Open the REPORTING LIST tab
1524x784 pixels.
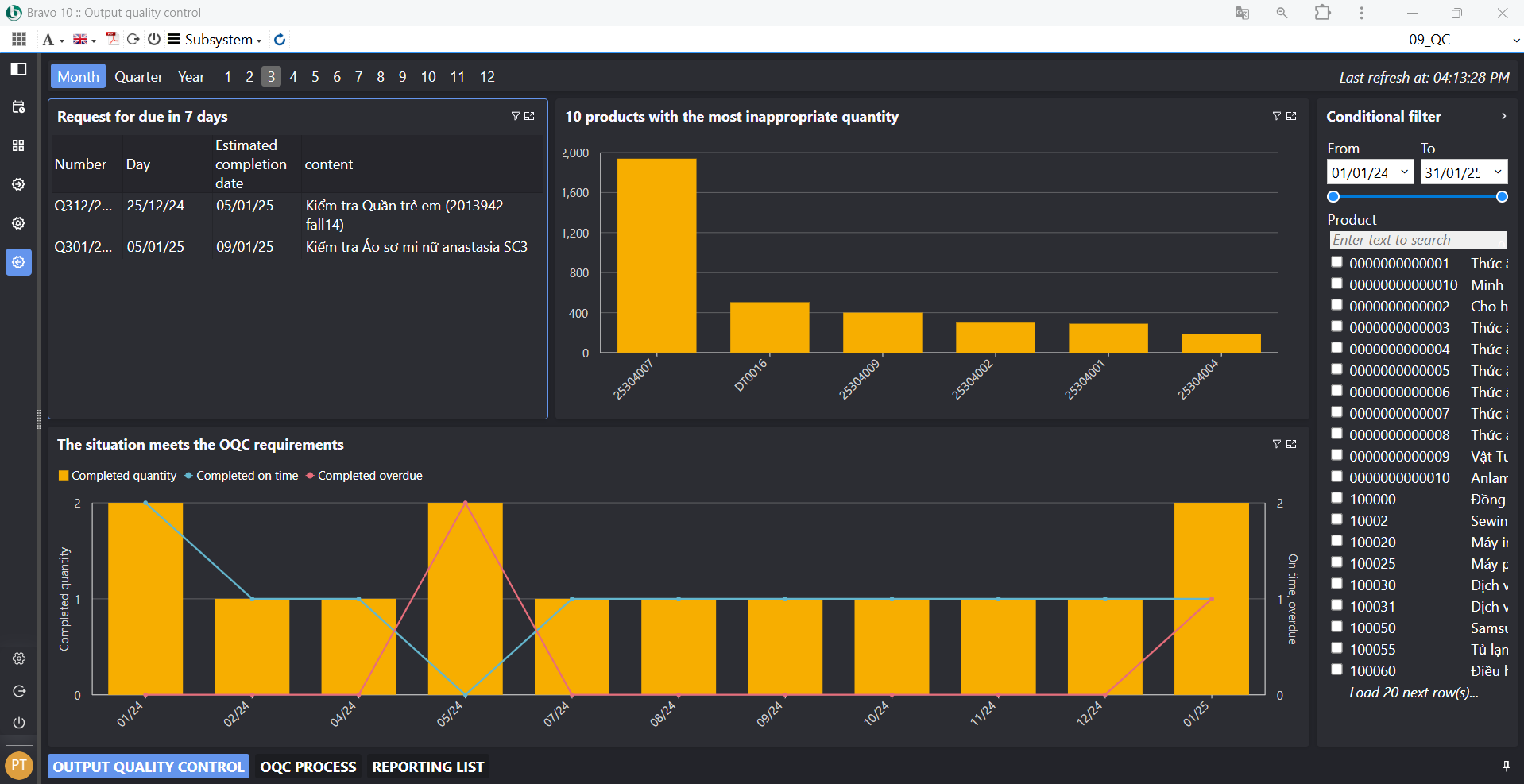[x=427, y=767]
